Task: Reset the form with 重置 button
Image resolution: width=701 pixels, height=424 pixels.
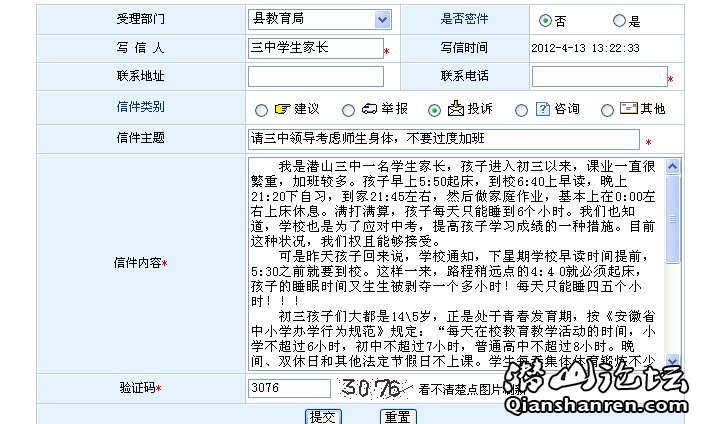Action: [x=398, y=417]
